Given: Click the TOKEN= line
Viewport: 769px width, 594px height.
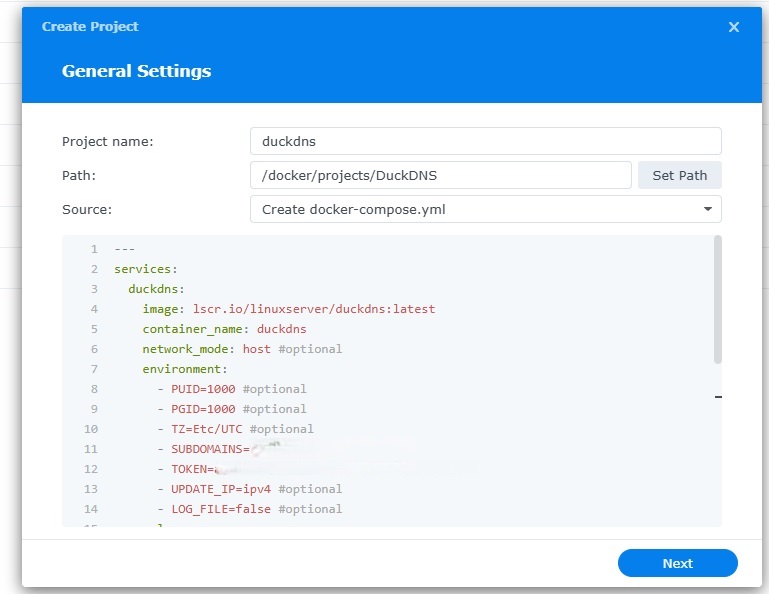Looking at the screenshot, I should (186, 469).
